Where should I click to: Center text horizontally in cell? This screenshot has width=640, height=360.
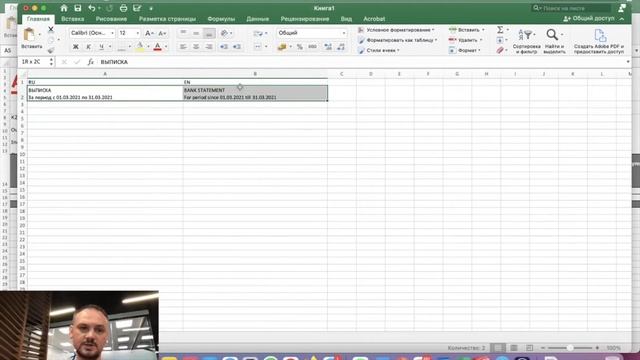click(x=196, y=47)
